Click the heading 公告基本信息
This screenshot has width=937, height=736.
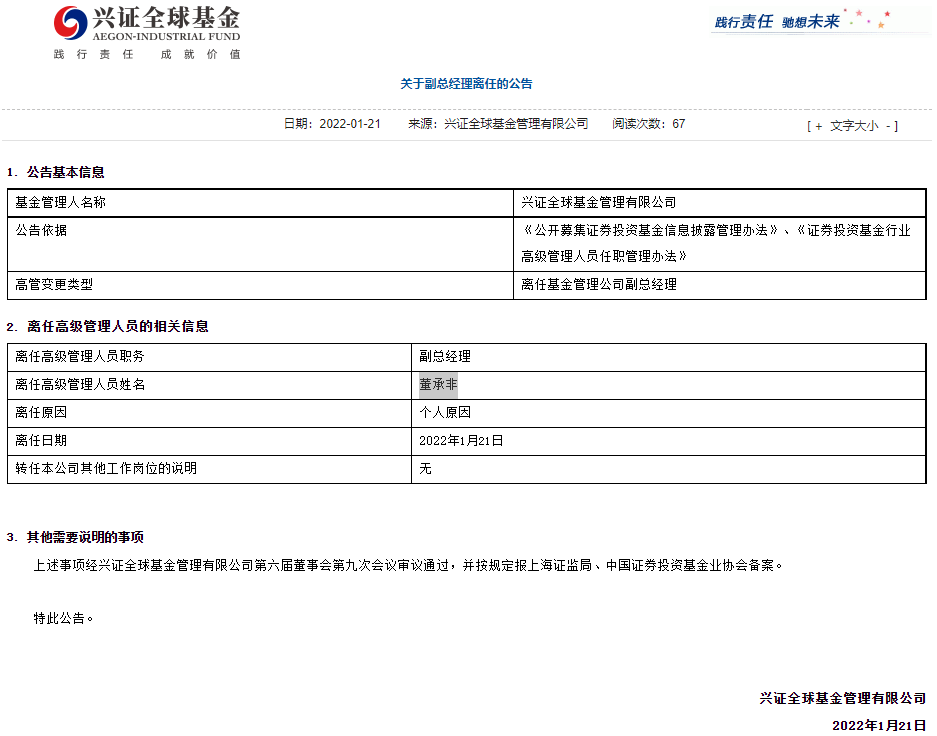pyautogui.click(x=66, y=173)
